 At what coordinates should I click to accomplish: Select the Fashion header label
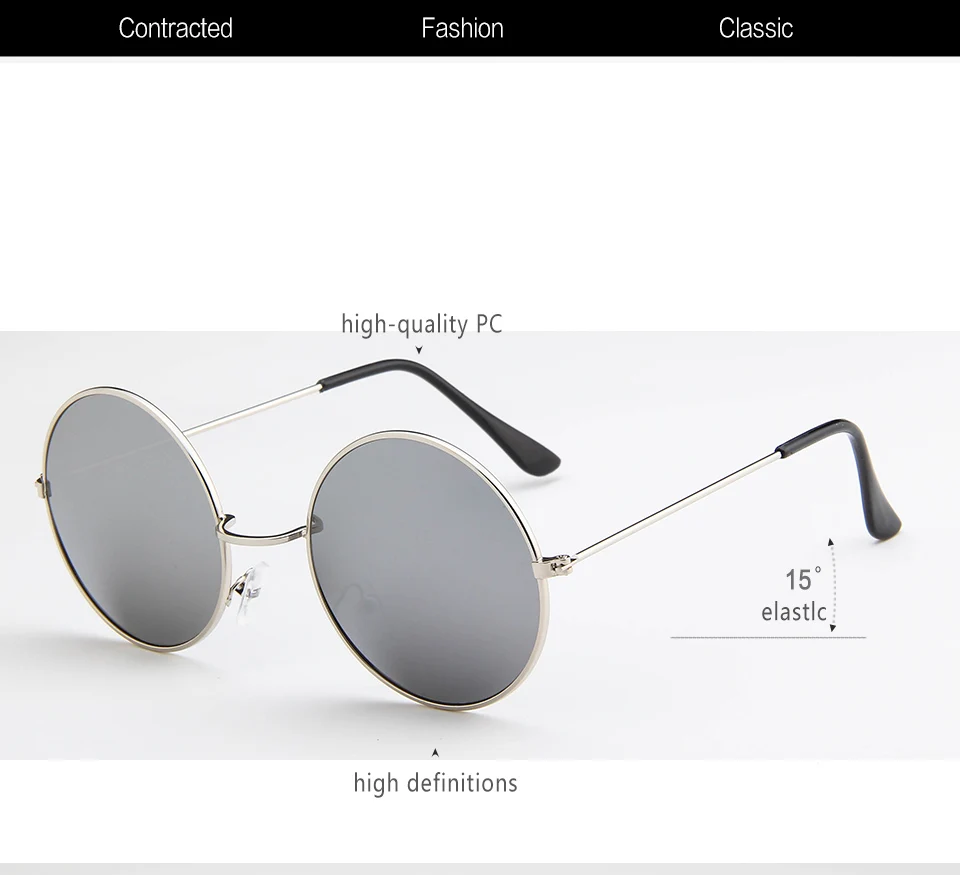click(x=462, y=28)
